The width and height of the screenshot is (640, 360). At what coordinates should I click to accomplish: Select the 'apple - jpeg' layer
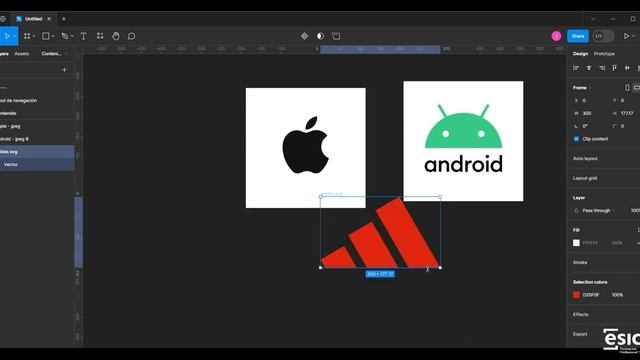click(x=37, y=126)
